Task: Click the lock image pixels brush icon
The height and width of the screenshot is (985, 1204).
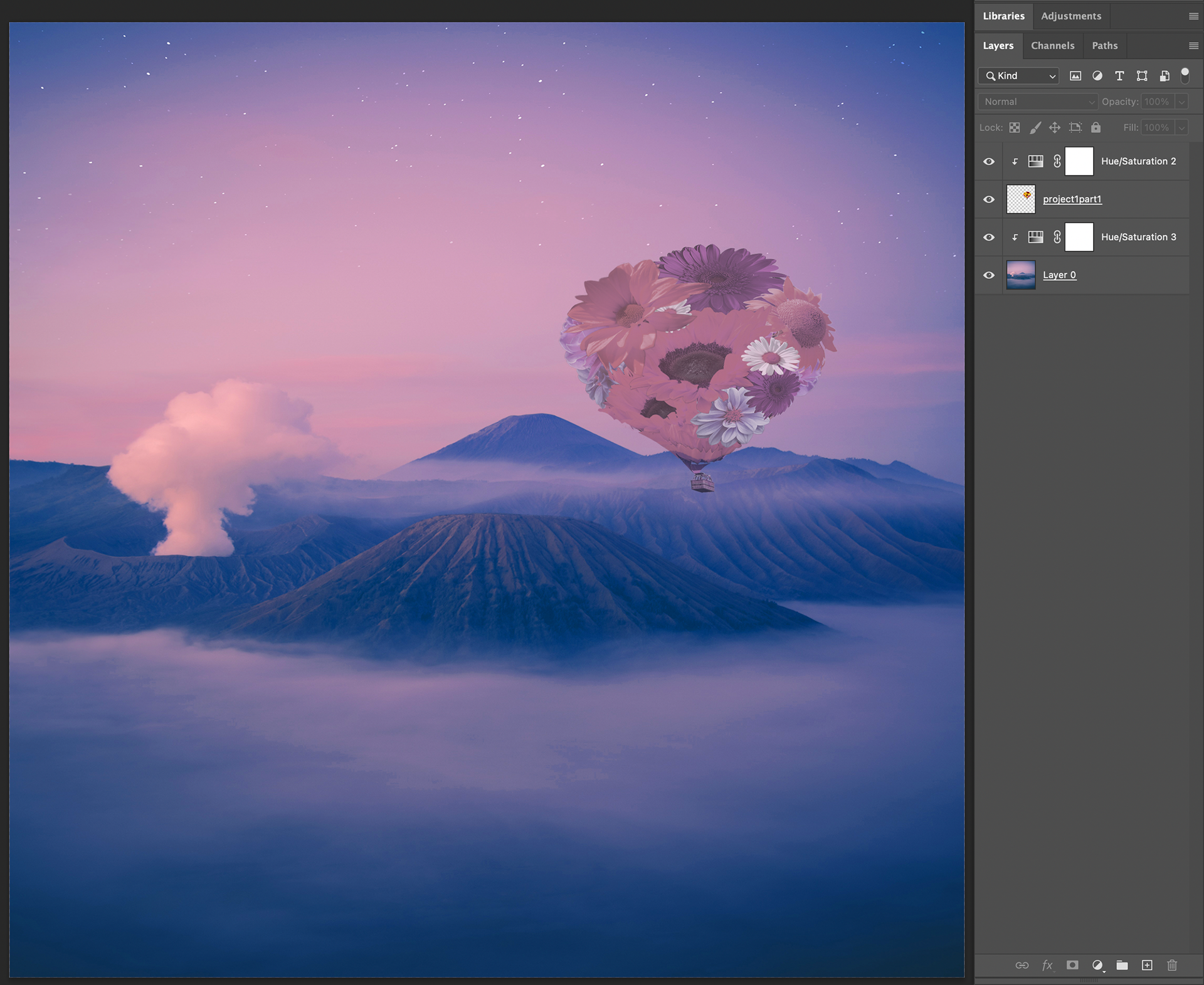Action: point(1035,128)
